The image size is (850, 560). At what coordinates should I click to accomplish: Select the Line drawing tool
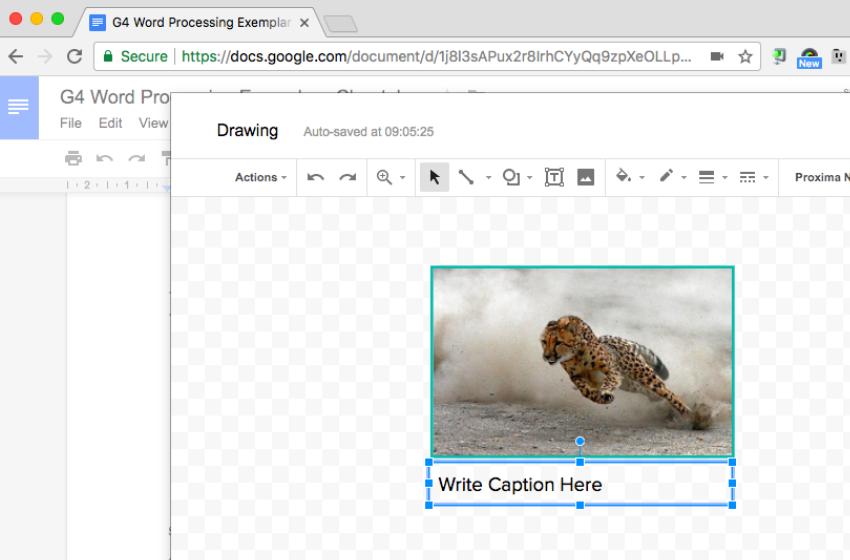click(466, 177)
